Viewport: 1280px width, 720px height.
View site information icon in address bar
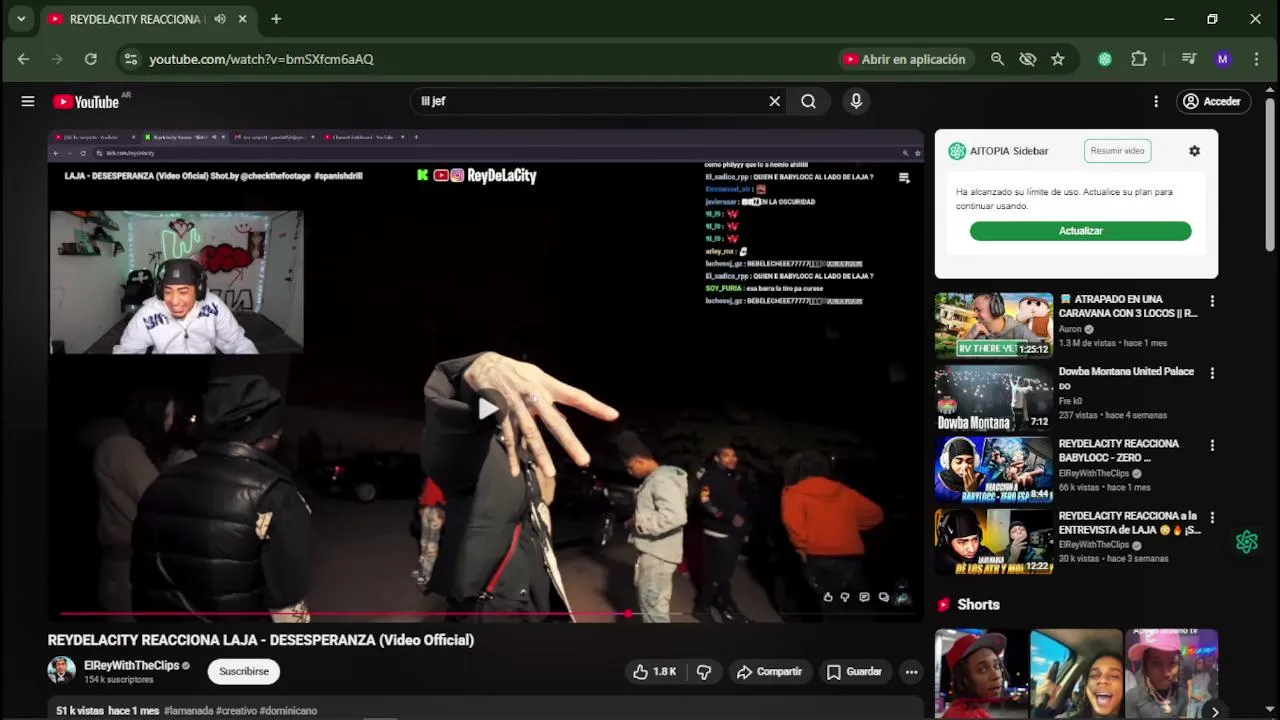tap(131, 59)
